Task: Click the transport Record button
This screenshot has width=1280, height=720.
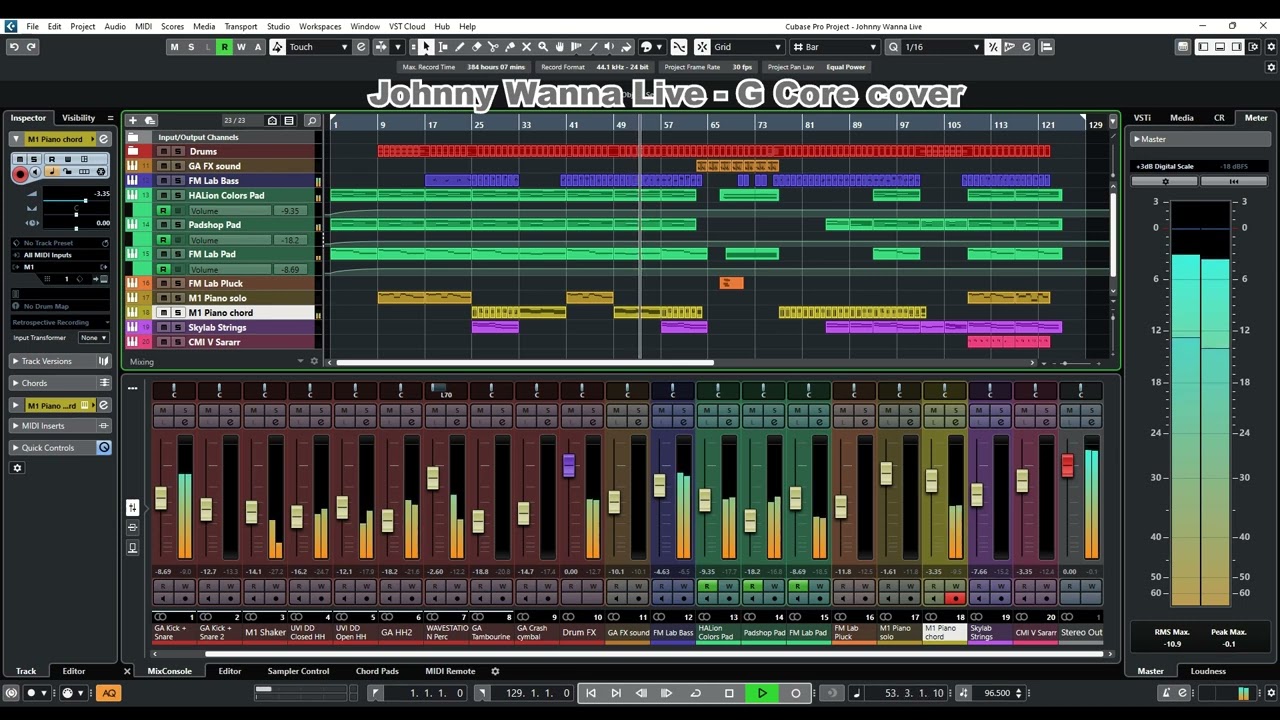Action: coord(796,693)
